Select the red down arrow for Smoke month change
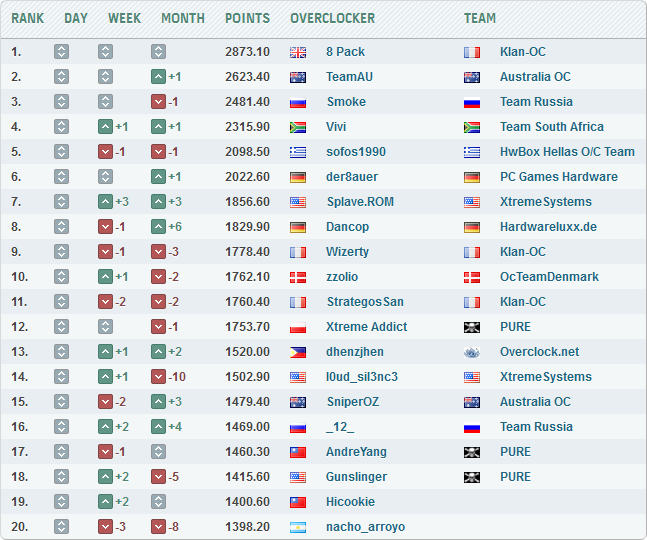Screen dimensions: 647x540 (158, 102)
